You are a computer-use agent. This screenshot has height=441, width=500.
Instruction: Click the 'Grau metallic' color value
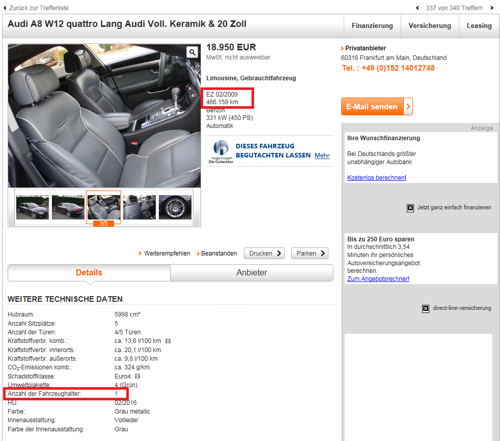point(132,411)
